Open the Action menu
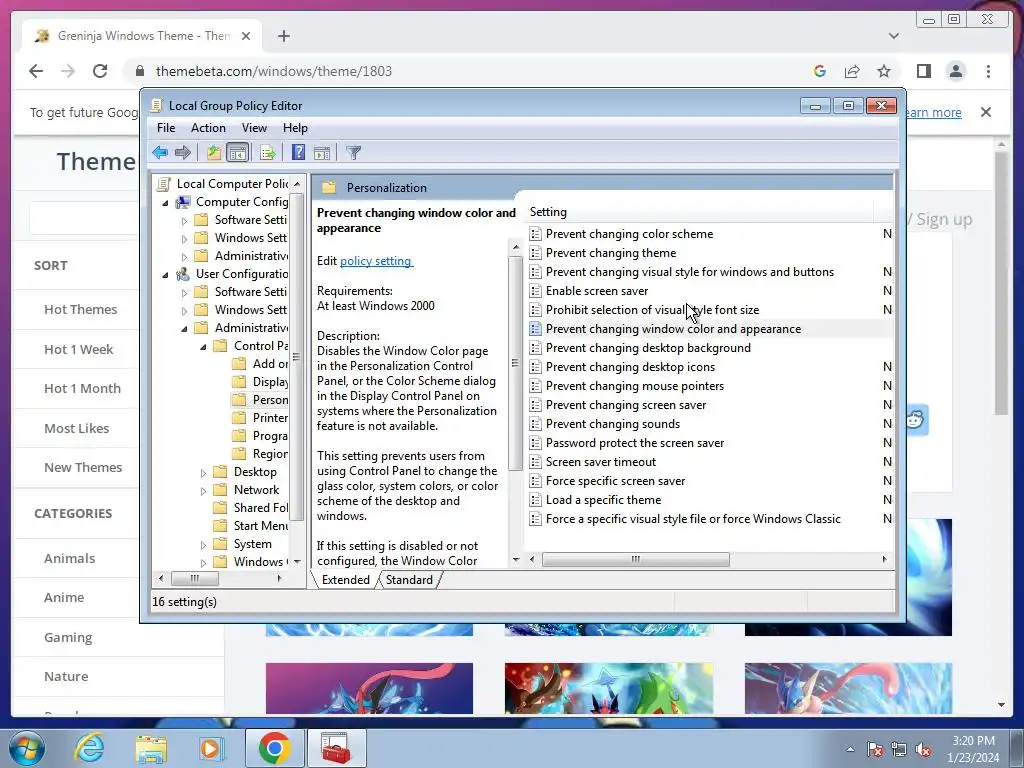1024x768 pixels. [208, 128]
